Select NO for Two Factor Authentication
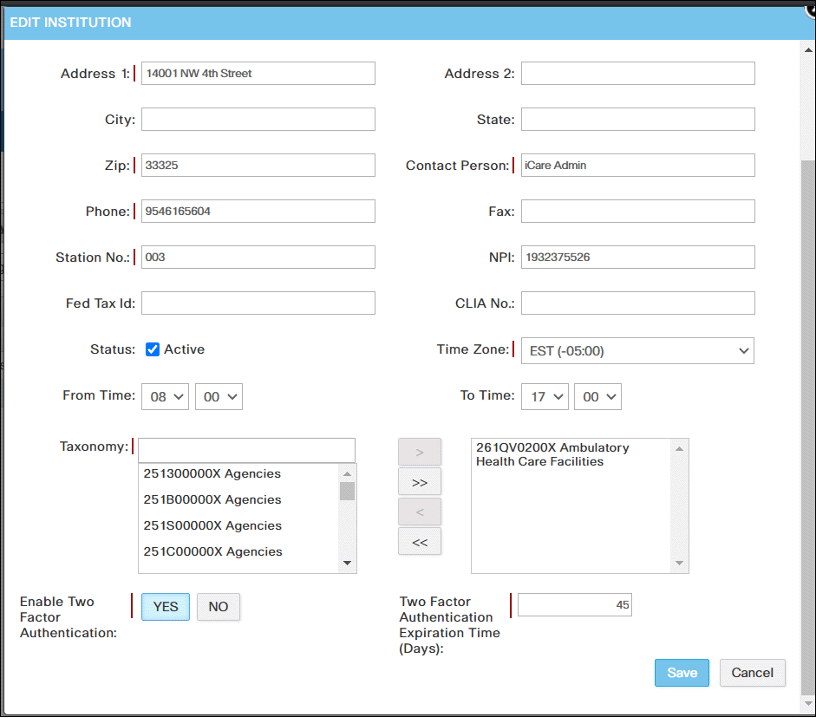The width and height of the screenshot is (816, 718). coord(218,607)
